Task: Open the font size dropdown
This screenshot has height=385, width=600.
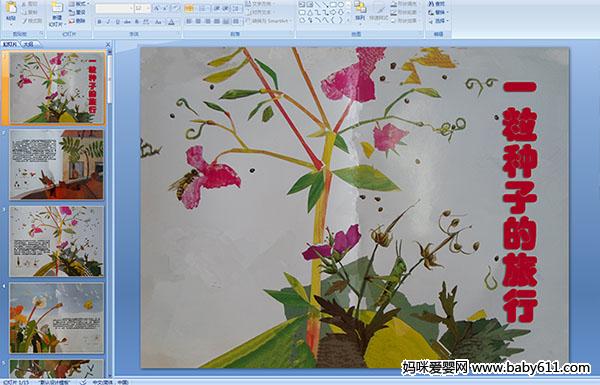Action: (148, 8)
